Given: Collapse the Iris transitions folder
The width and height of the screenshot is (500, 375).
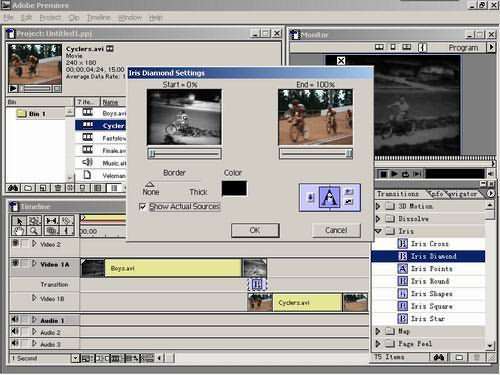Looking at the screenshot, I should 378,231.
